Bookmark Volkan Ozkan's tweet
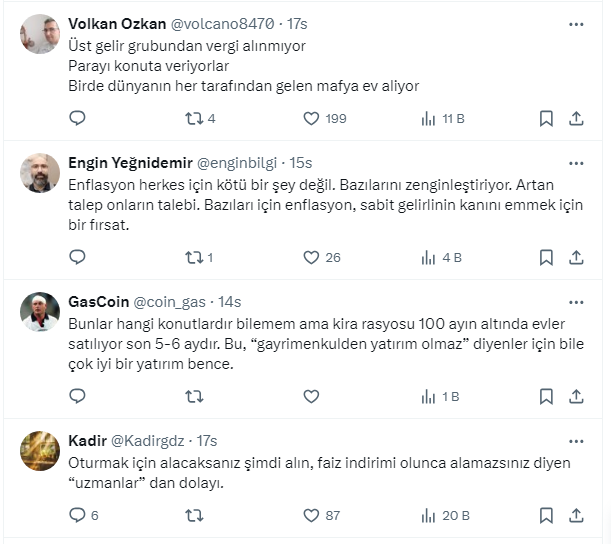 pos(546,118)
